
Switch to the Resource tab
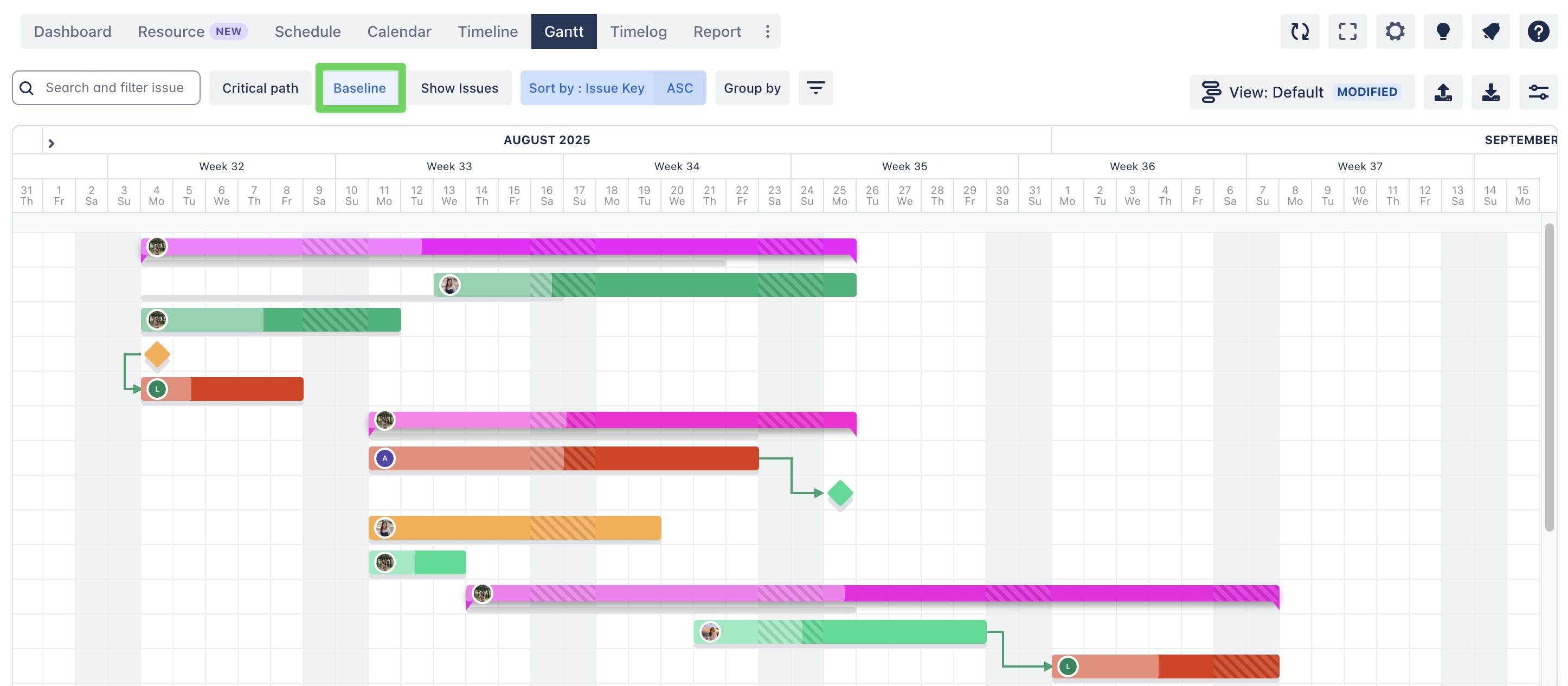pyautogui.click(x=193, y=31)
